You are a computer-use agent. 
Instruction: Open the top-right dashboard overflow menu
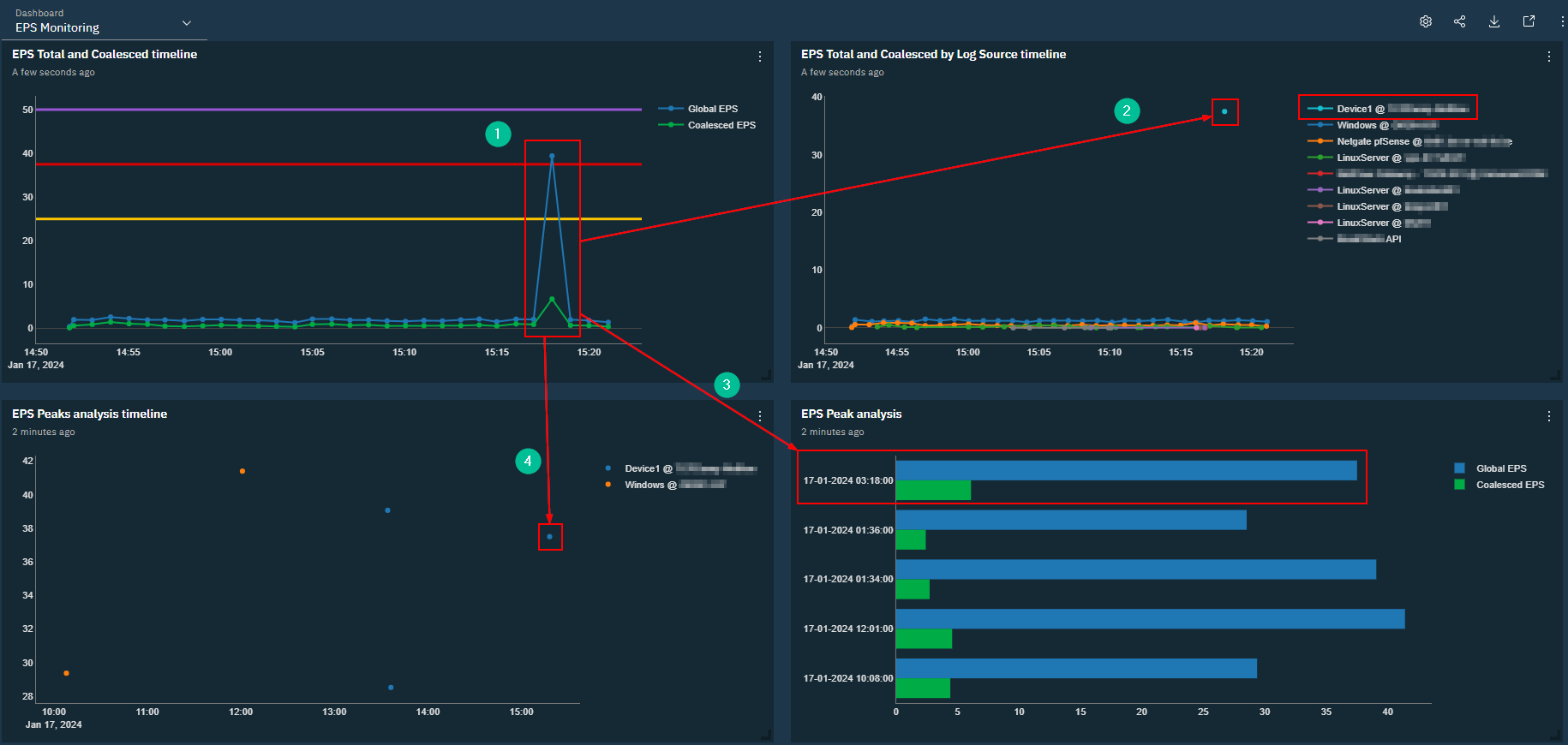point(1563,21)
